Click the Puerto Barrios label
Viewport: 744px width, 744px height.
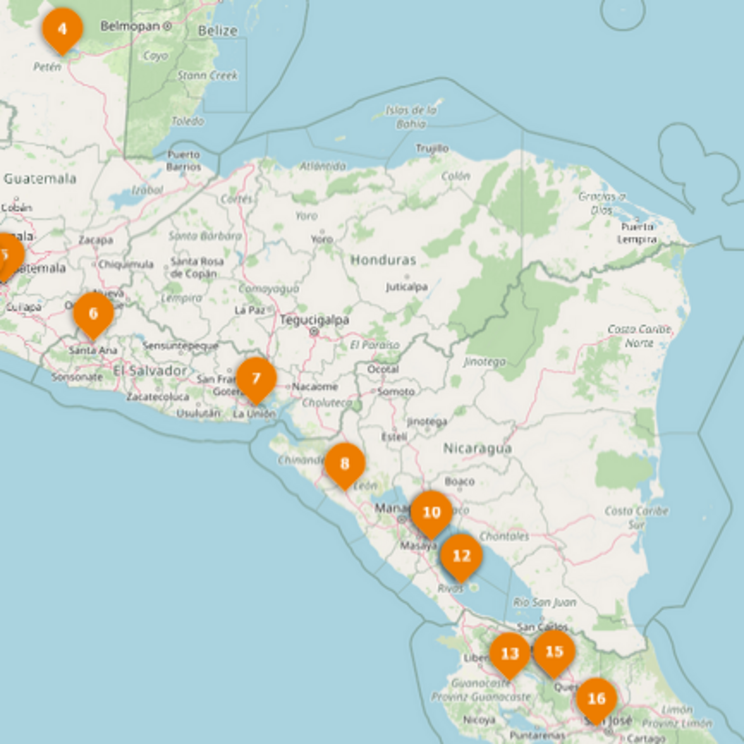(184, 160)
